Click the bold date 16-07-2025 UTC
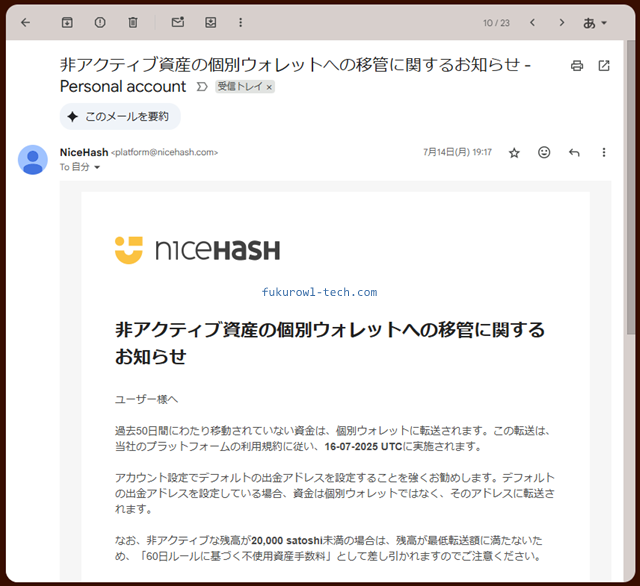Image resolution: width=640 pixels, height=586 pixels. click(363, 447)
